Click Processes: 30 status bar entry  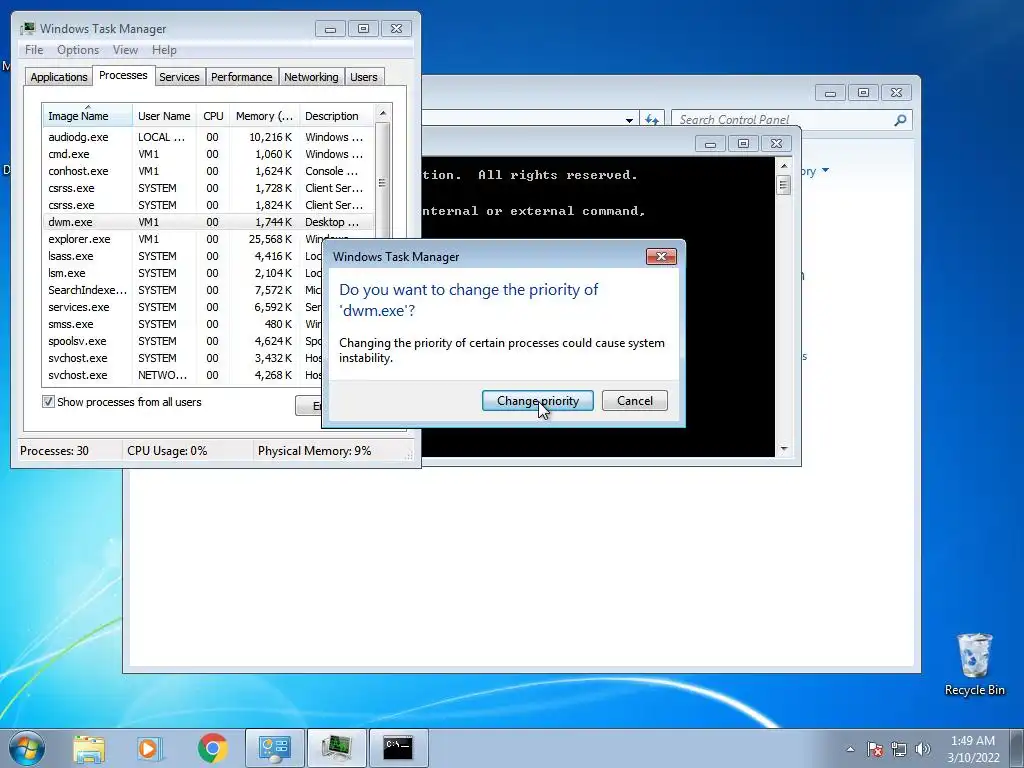click(54, 451)
